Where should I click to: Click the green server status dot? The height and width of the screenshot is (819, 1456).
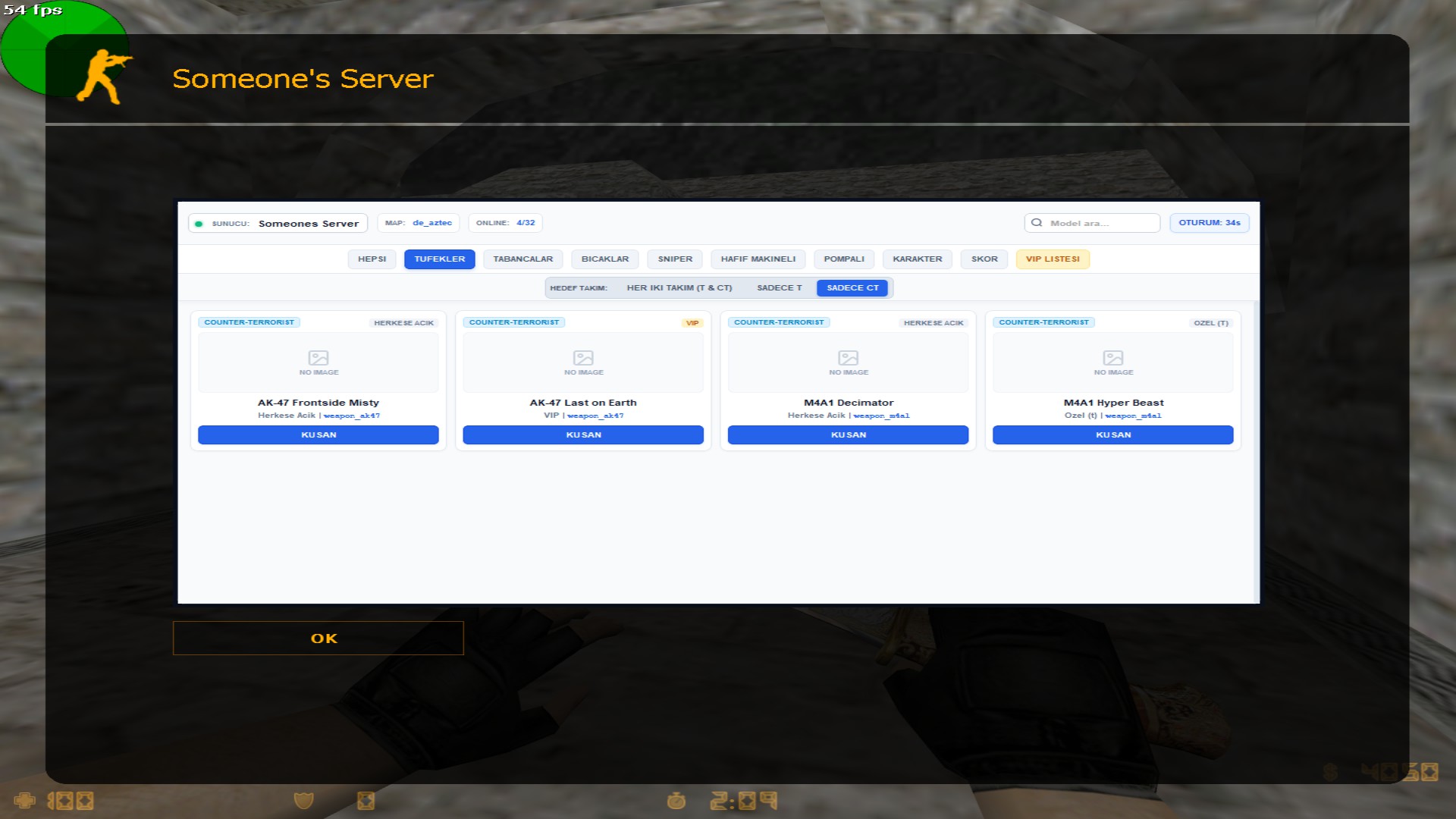(199, 224)
